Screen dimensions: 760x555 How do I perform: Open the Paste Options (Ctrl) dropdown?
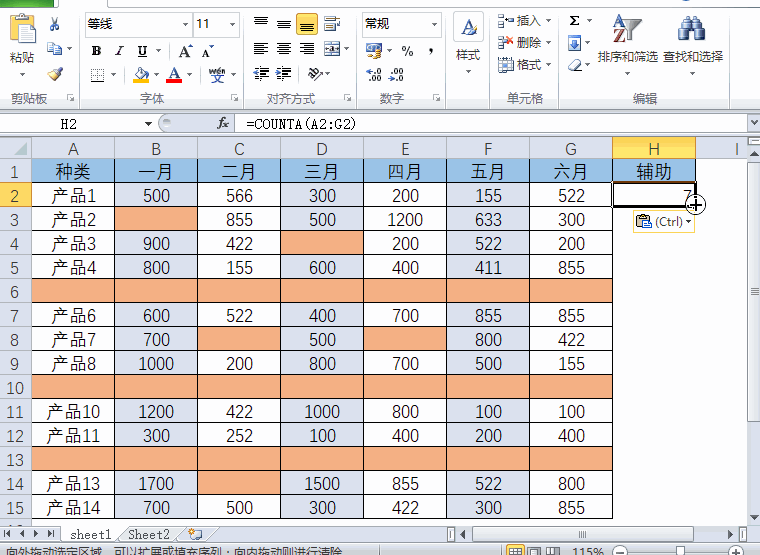tap(664, 222)
